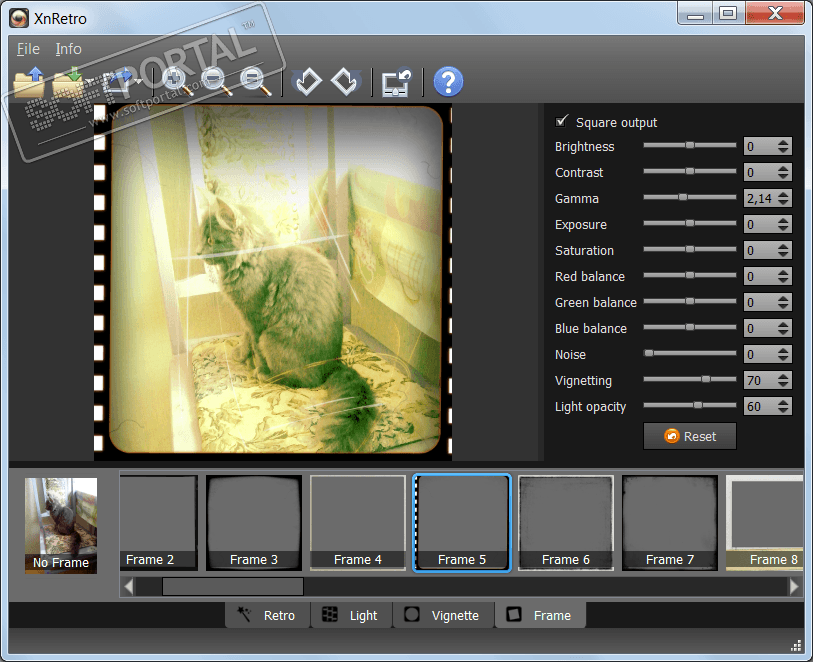Image resolution: width=813 pixels, height=662 pixels.
Task: Rotate image left with toolbar icon
Action: point(307,82)
